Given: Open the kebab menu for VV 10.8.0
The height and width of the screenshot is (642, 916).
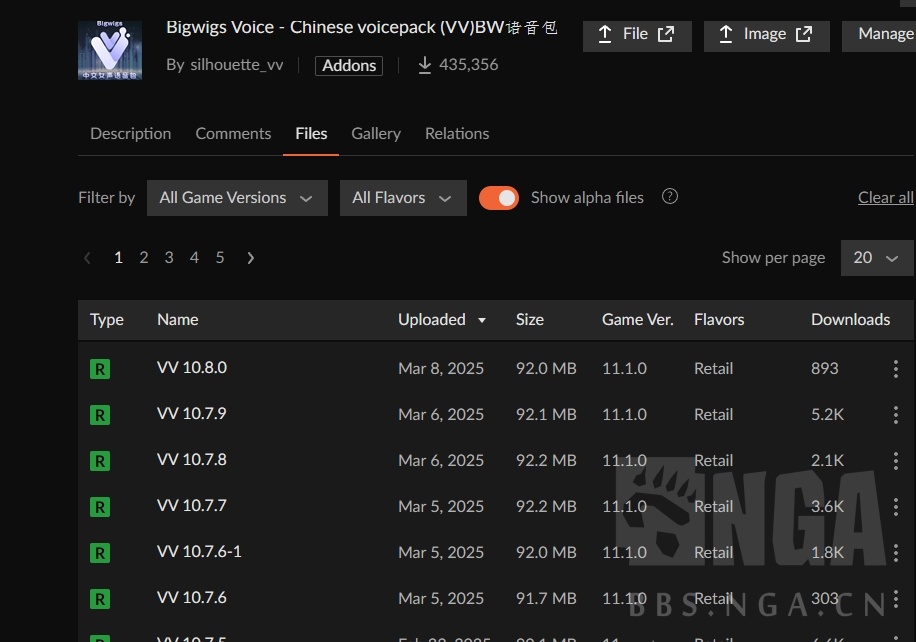Looking at the screenshot, I should (896, 368).
